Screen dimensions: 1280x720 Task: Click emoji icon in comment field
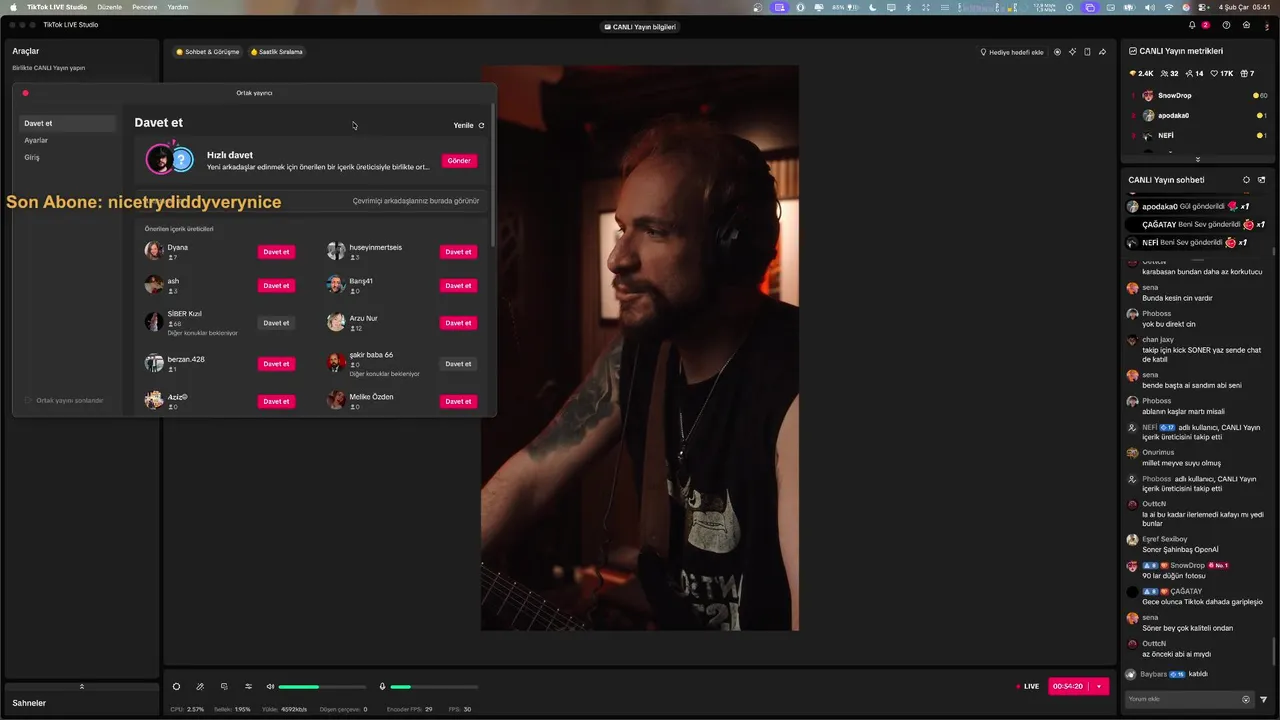pos(1246,700)
